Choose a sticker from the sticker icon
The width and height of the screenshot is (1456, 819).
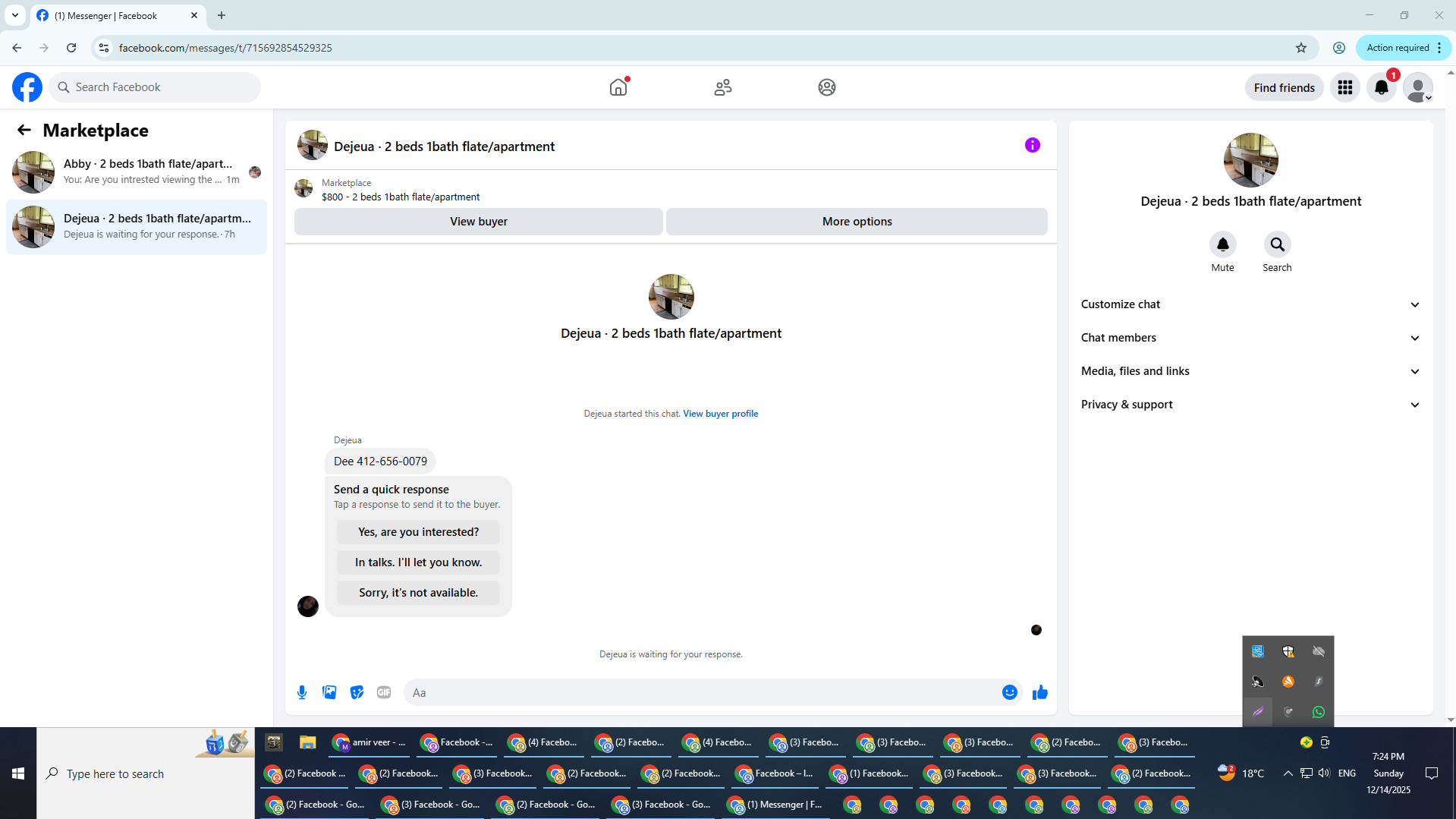click(357, 692)
